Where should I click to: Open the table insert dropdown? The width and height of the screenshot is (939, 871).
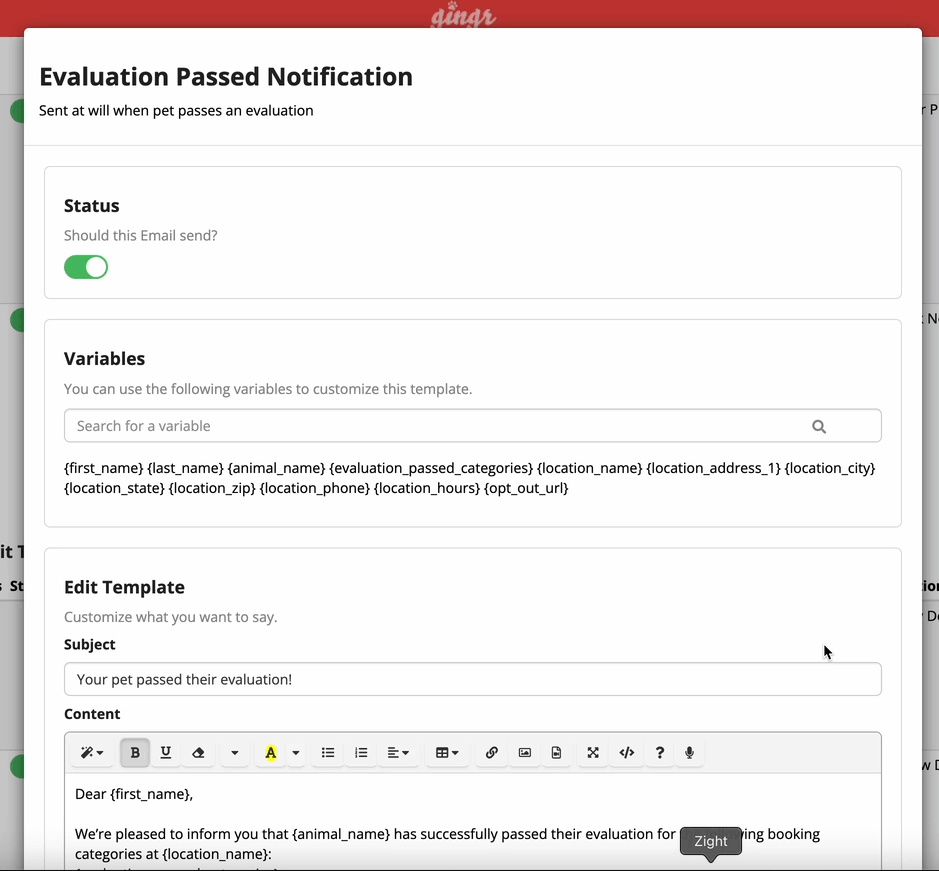click(x=447, y=752)
